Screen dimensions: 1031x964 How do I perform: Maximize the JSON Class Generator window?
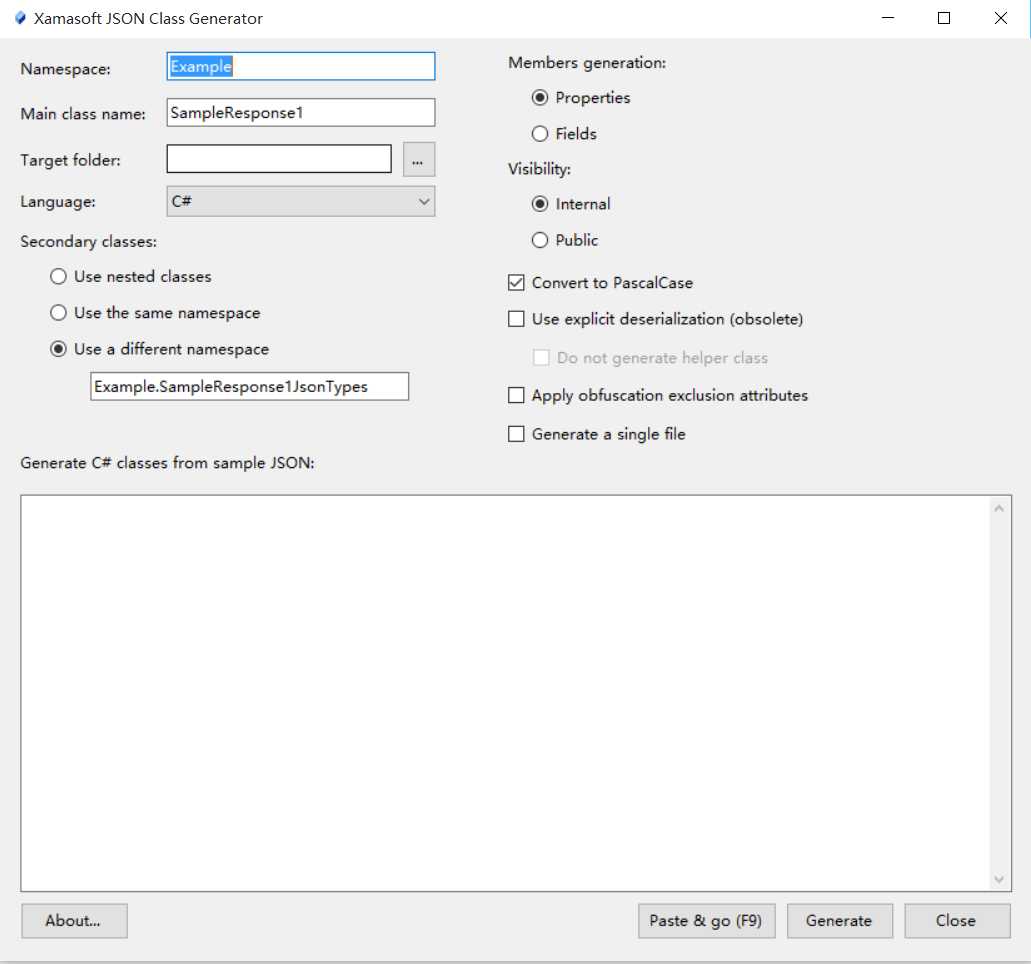coord(944,18)
